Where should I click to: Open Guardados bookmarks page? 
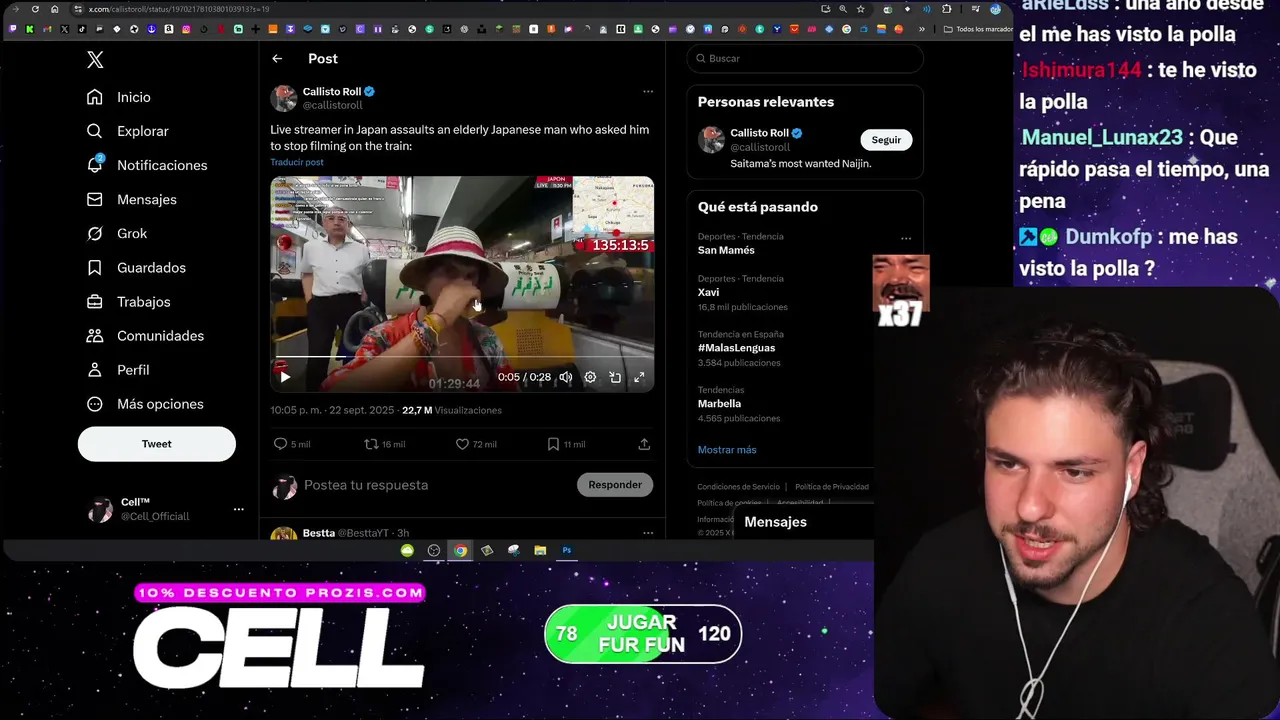pyautogui.click(x=137, y=267)
